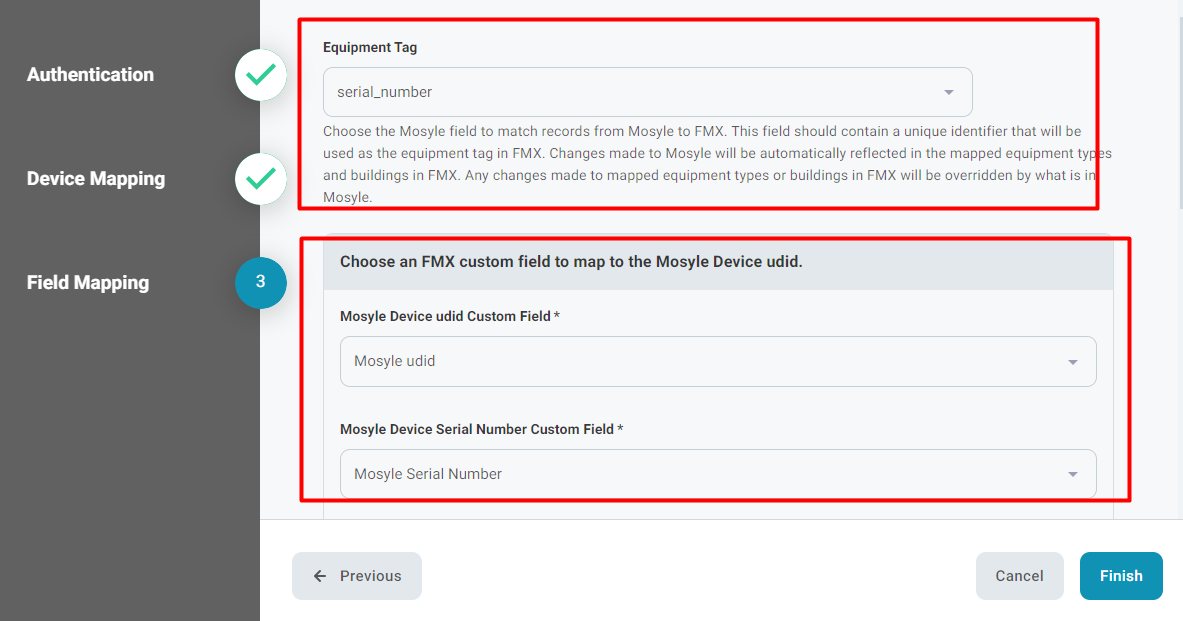Click the 'Choose an FMX custom field' heading
Image resolution: width=1183 pixels, height=621 pixels.
click(571, 262)
